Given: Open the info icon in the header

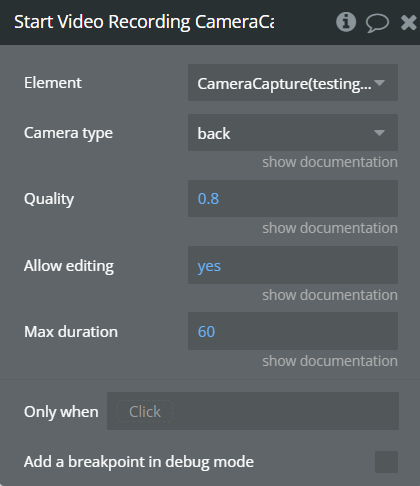Looking at the screenshot, I should 346,22.
